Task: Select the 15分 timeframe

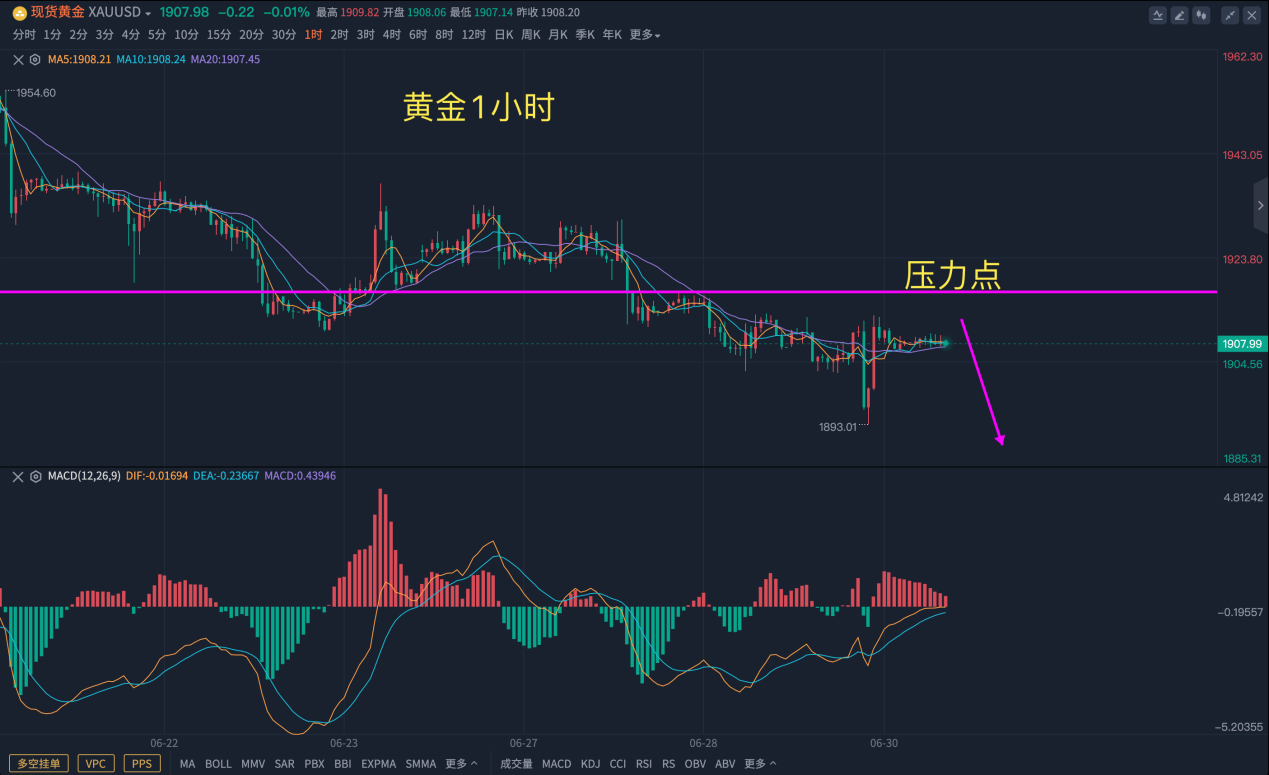Action: (x=219, y=35)
